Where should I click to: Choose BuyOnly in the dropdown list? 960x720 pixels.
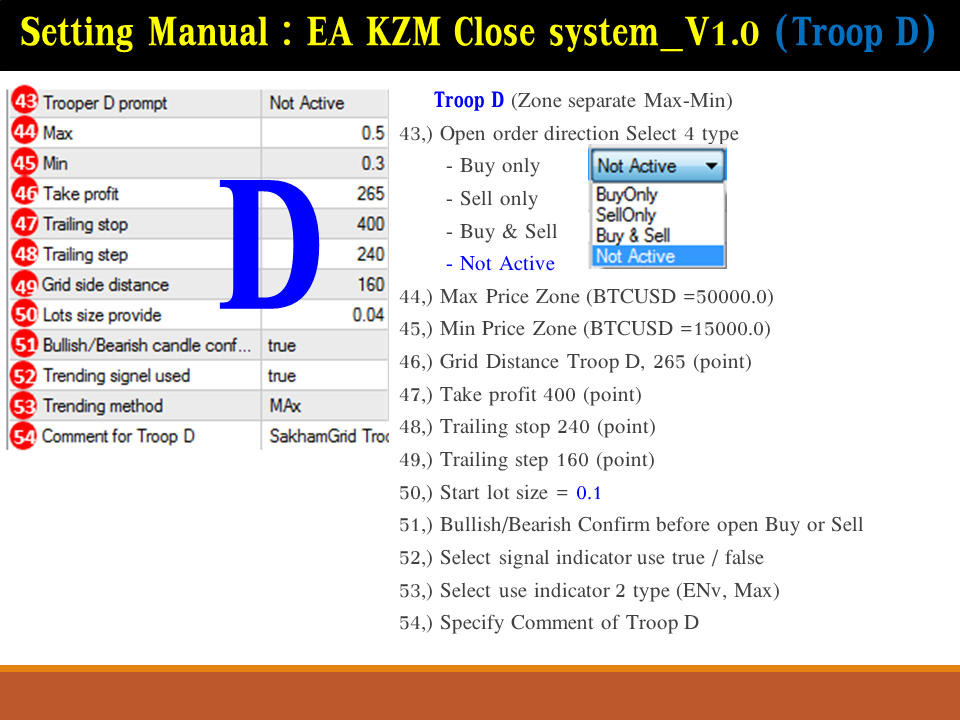pos(626,195)
